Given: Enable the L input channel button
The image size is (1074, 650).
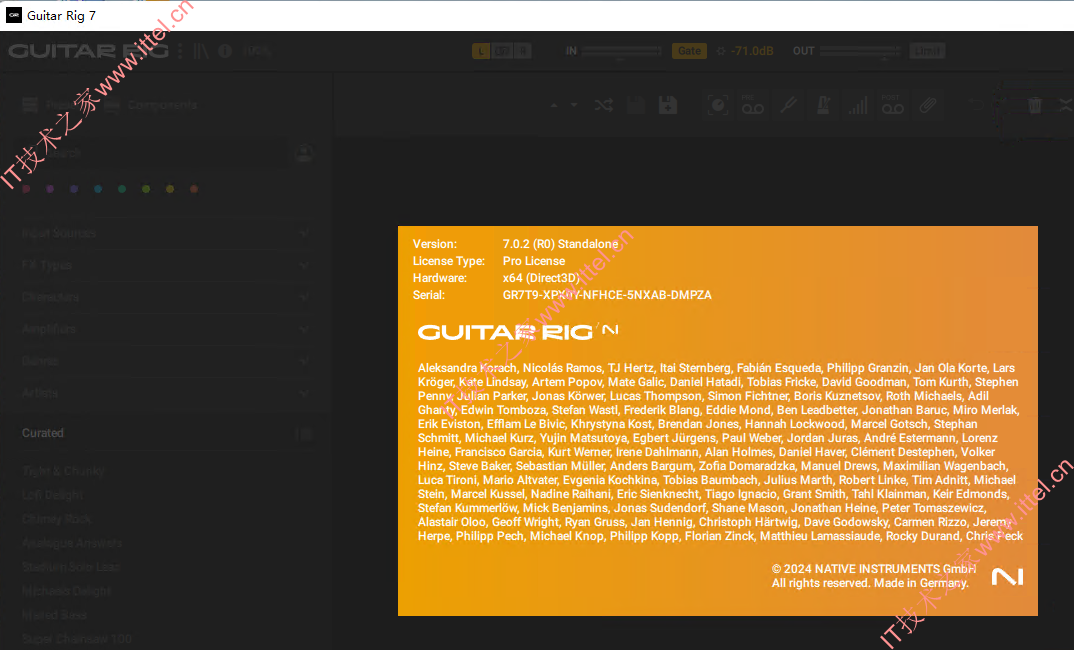Looking at the screenshot, I should pos(481,51).
